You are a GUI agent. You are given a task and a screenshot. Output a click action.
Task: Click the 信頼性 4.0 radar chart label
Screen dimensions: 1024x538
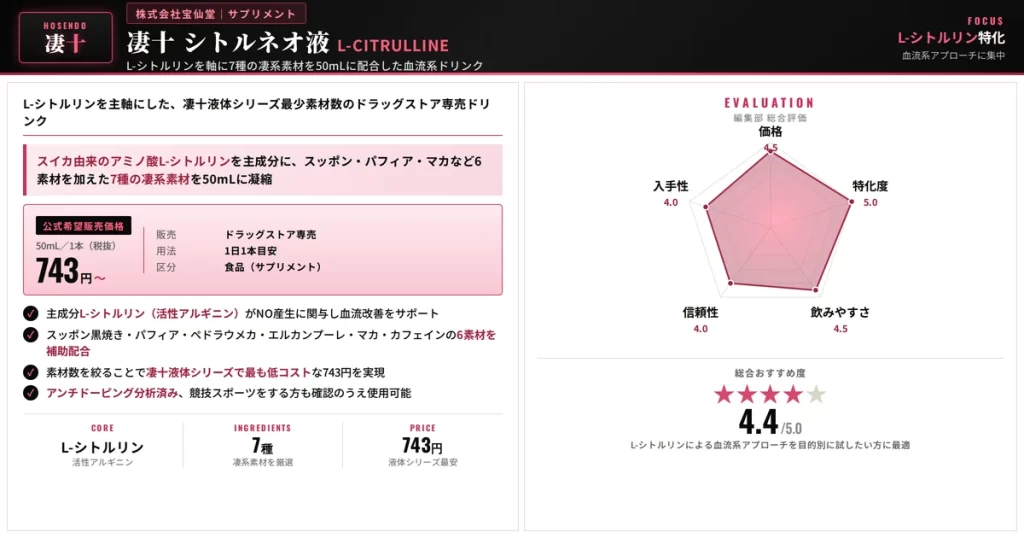[x=700, y=320]
